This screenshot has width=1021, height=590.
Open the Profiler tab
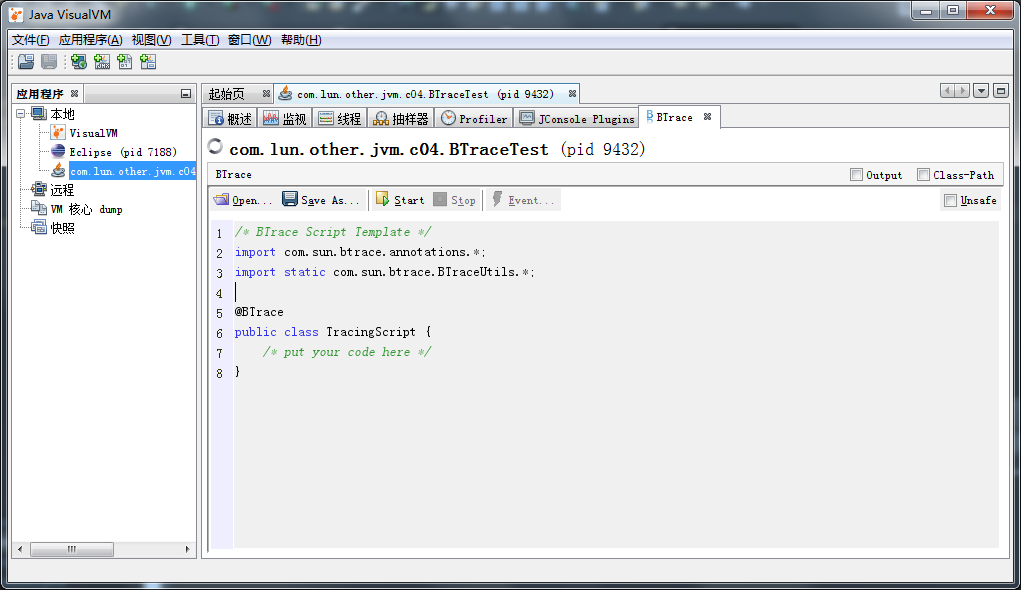pos(474,119)
